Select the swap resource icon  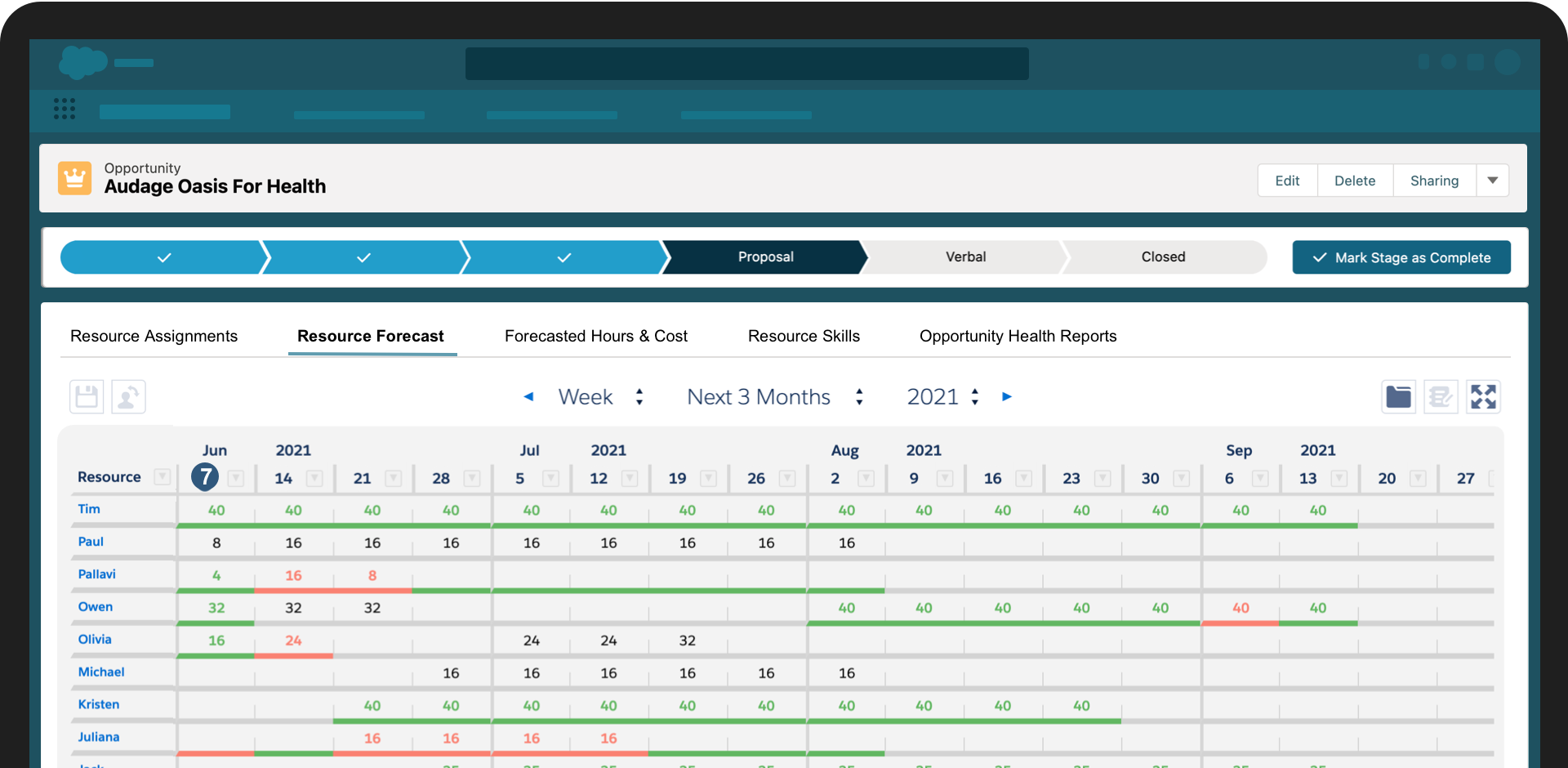128,396
